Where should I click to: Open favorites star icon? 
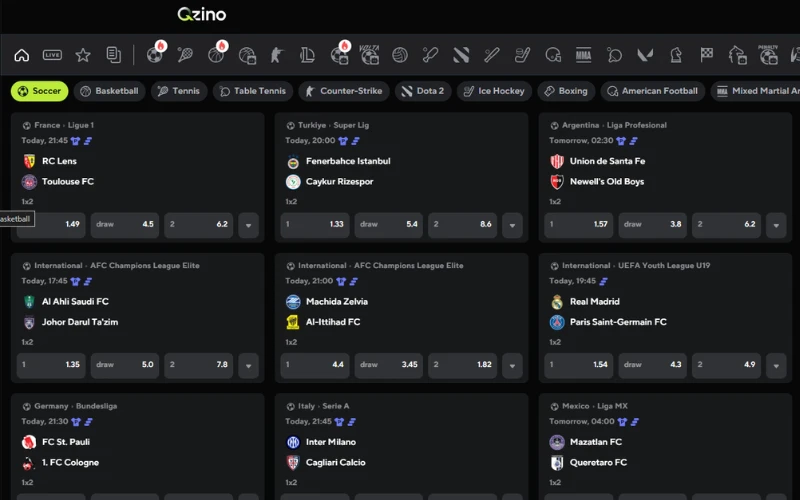(83, 55)
